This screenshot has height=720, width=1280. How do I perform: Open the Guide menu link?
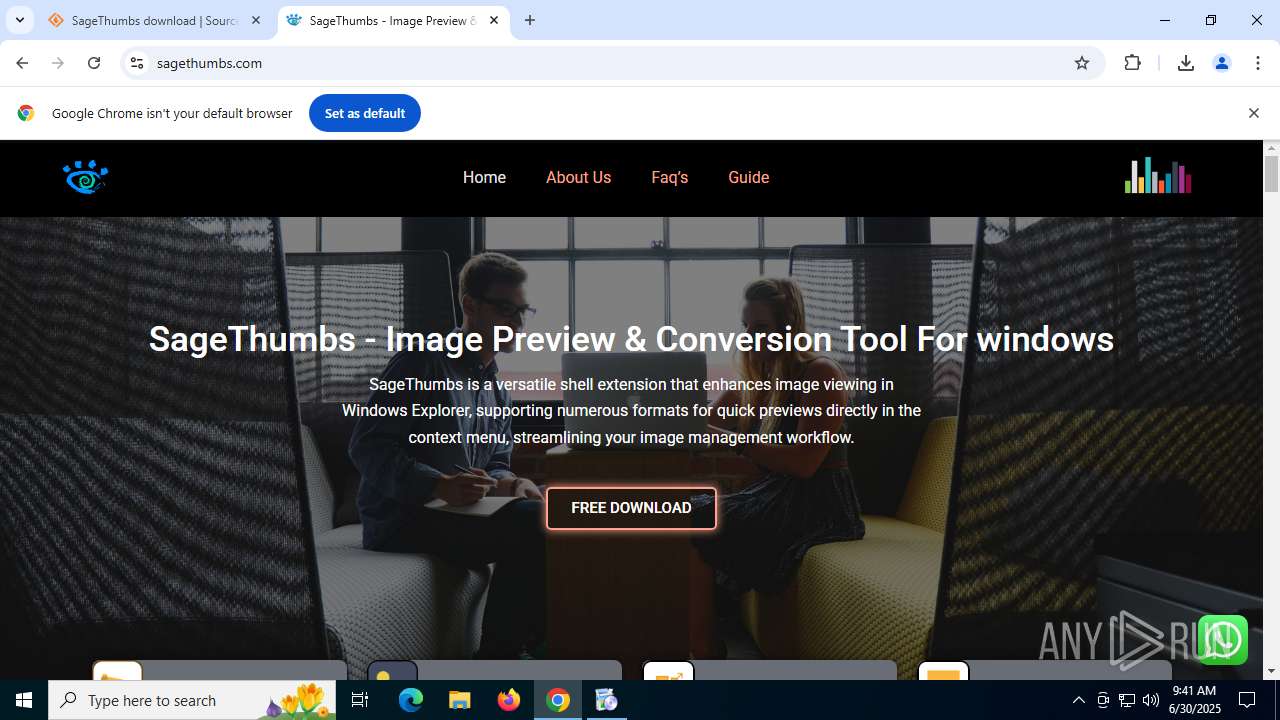pos(748,177)
